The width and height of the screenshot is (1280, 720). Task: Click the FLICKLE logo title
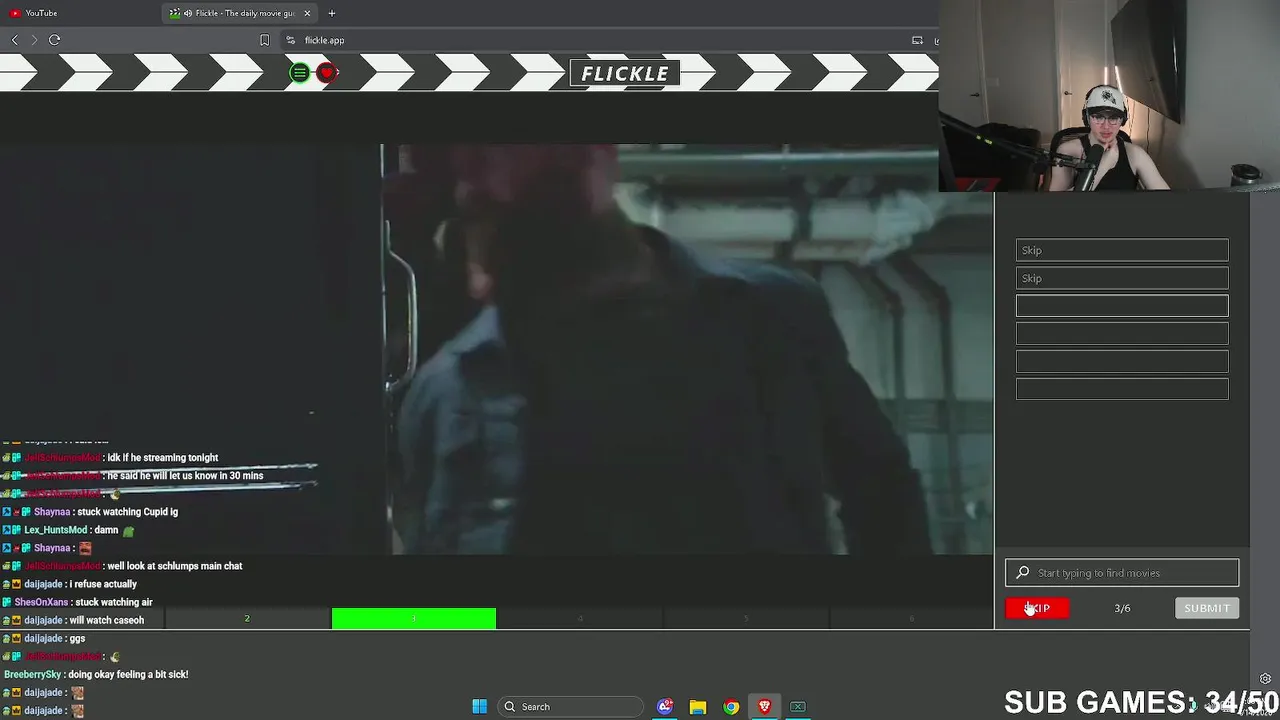[x=625, y=74]
